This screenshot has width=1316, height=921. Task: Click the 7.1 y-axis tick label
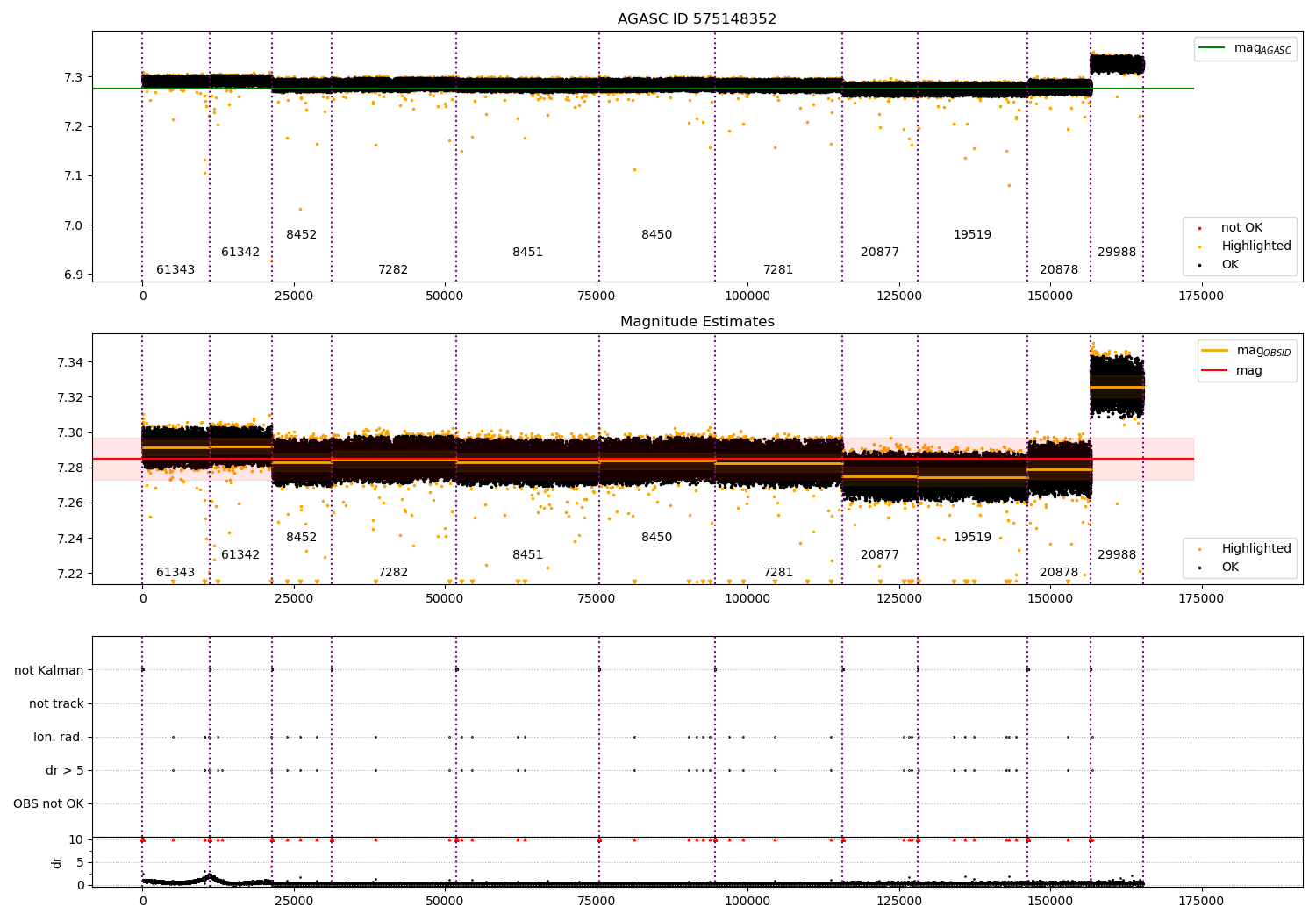(74, 176)
